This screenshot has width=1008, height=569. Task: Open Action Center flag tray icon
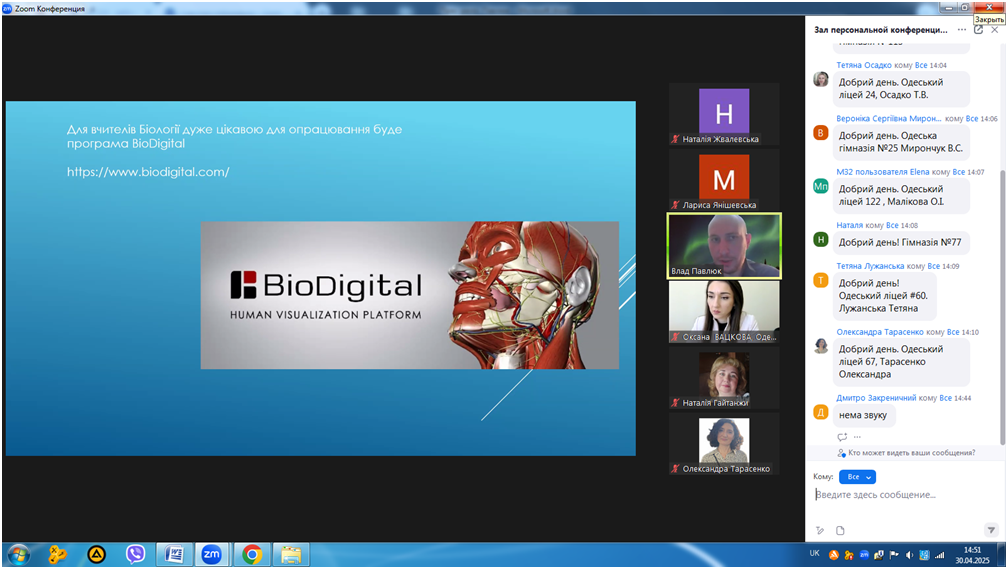pos(894,555)
